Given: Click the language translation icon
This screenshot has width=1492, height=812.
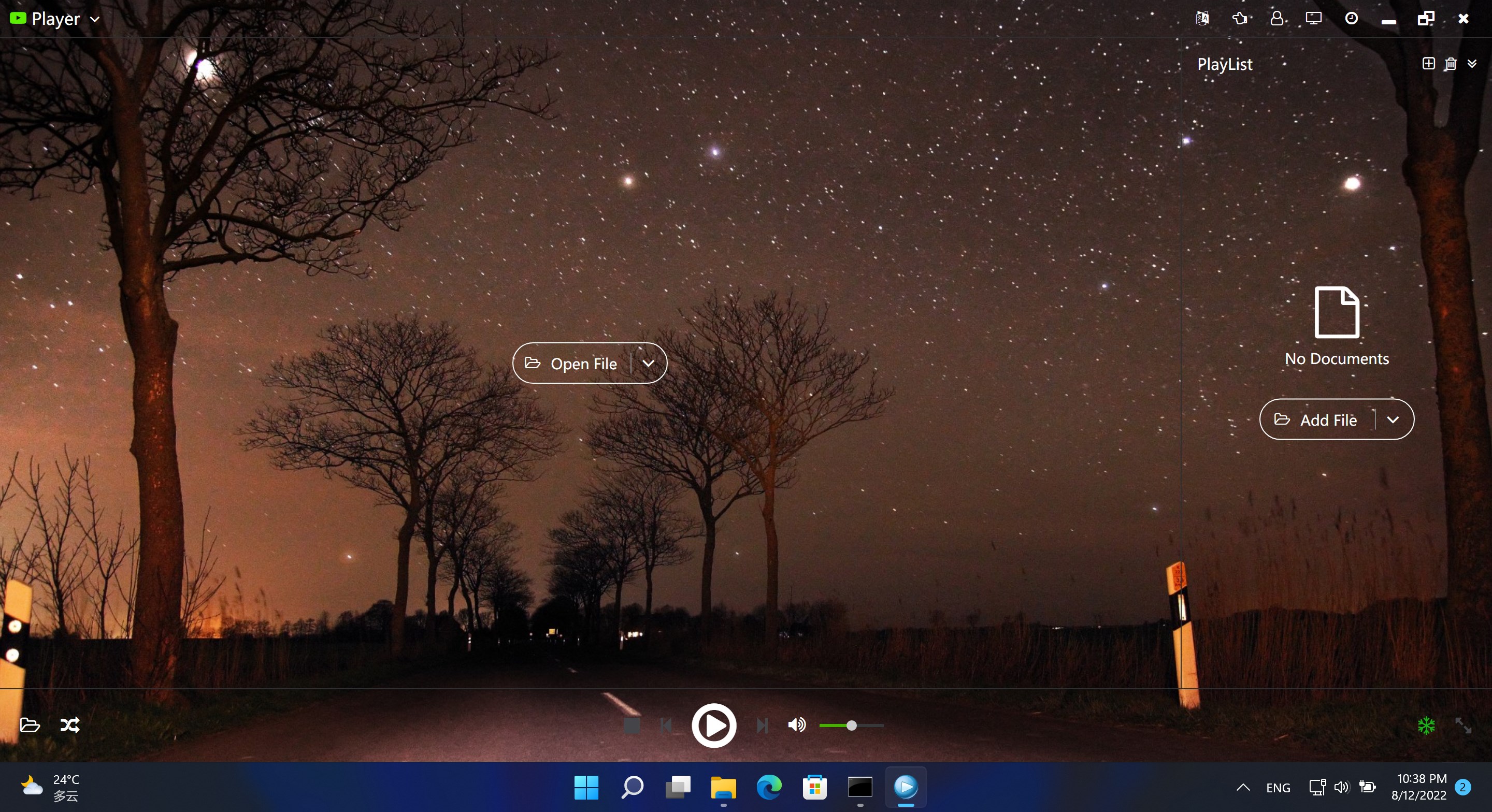Looking at the screenshot, I should tap(1202, 19).
